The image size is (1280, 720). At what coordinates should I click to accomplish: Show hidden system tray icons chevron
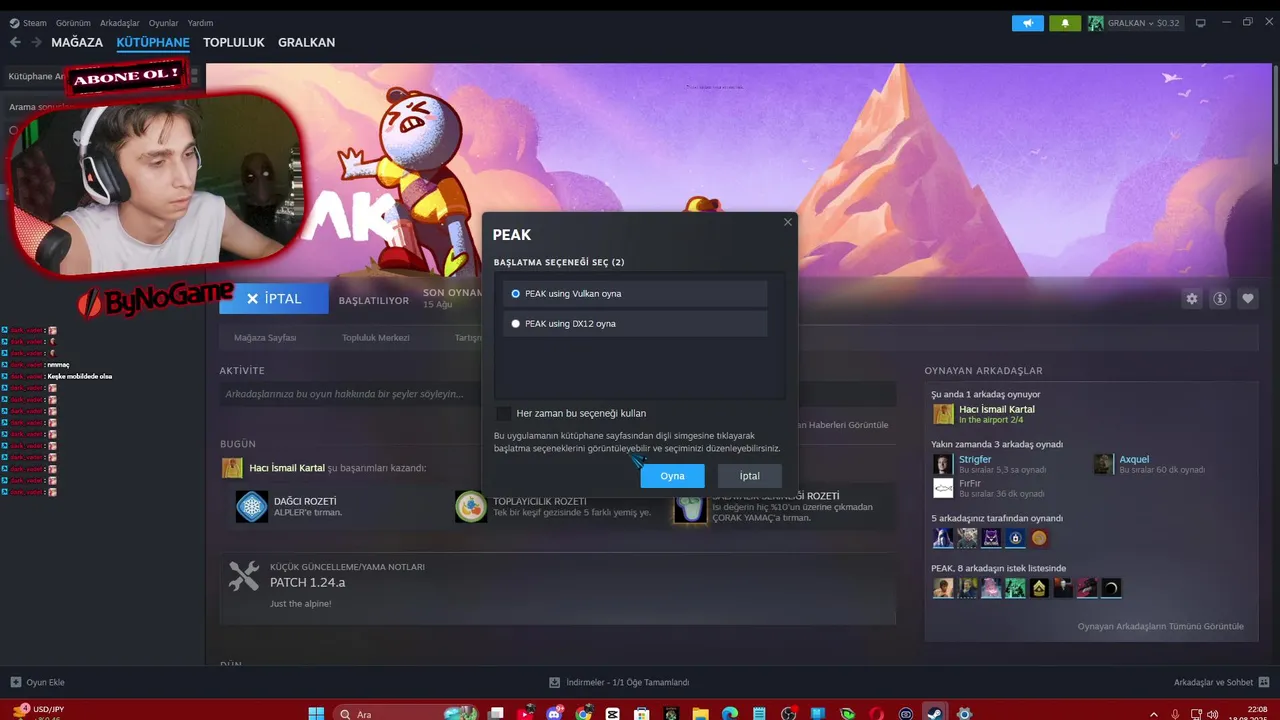point(1154,714)
